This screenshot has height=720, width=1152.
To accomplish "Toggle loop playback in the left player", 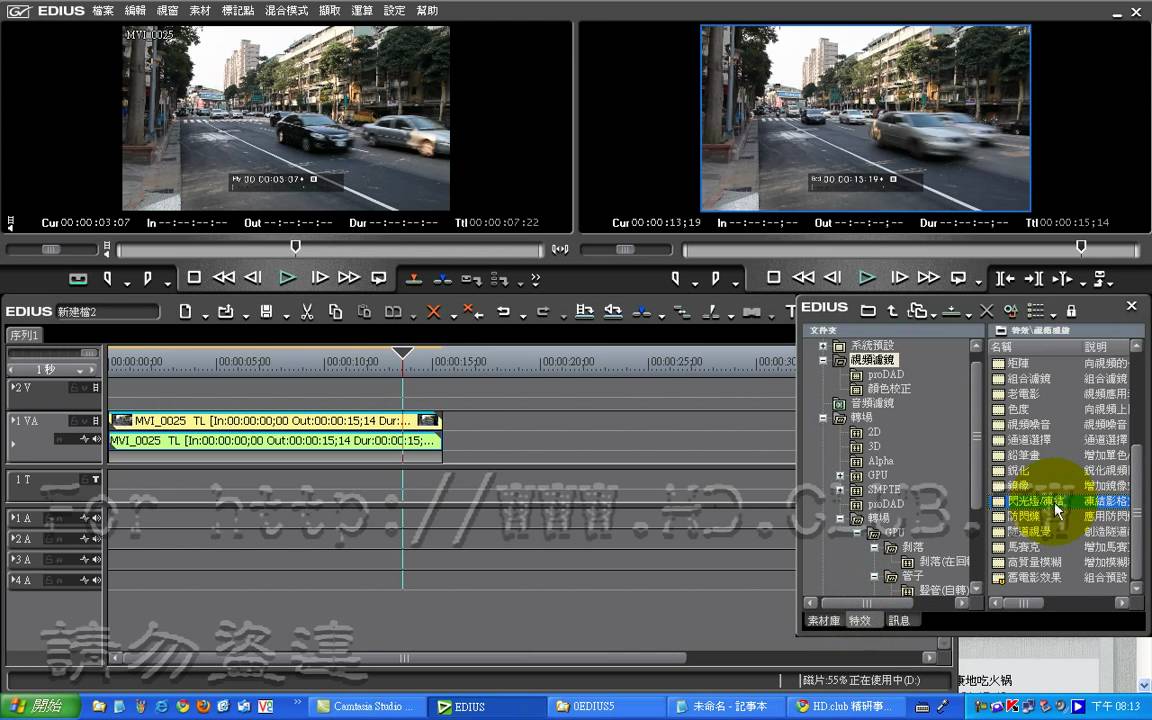I will [378, 278].
